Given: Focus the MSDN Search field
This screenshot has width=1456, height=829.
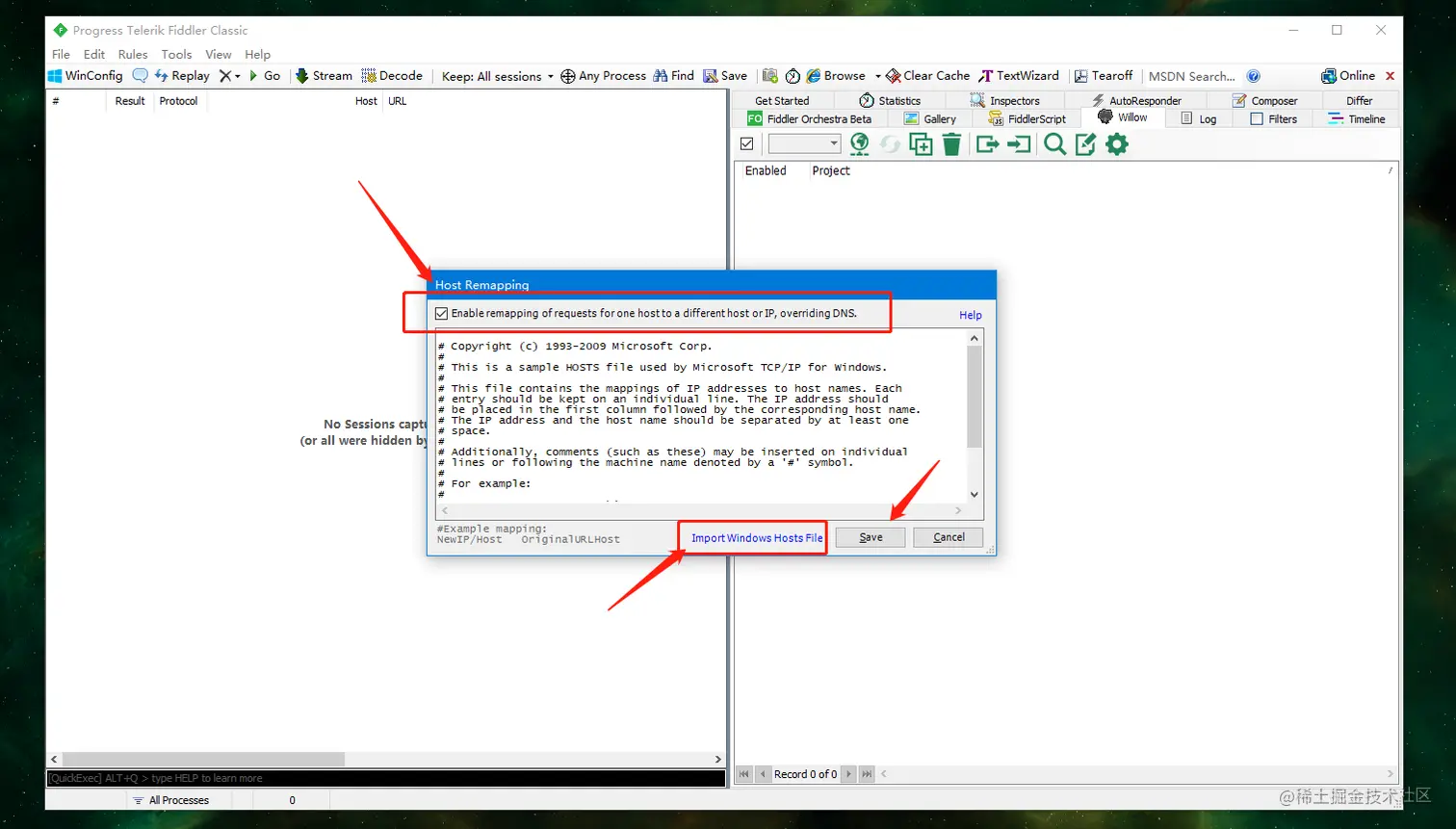Looking at the screenshot, I should [x=1191, y=76].
